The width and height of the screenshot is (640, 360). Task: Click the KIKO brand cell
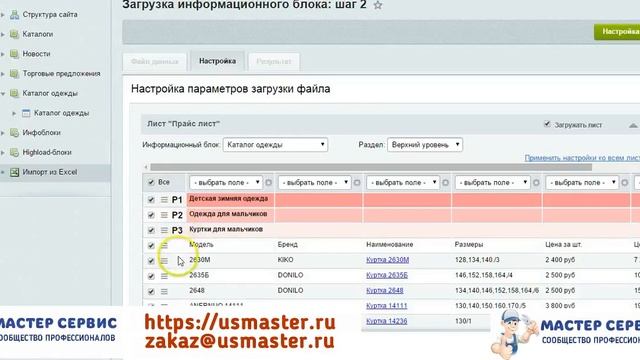[x=285, y=260]
